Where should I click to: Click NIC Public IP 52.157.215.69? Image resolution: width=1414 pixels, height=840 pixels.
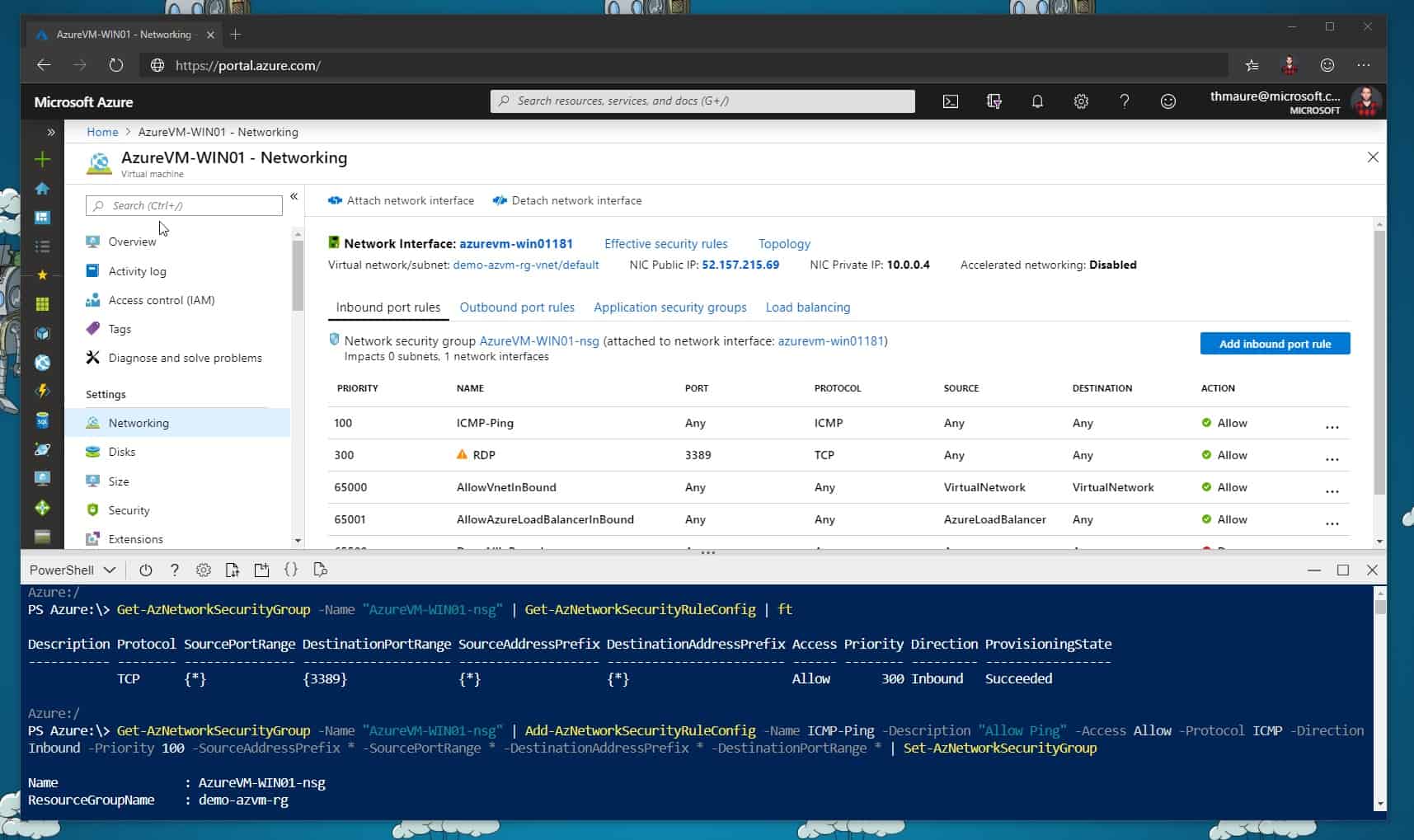tap(740, 265)
